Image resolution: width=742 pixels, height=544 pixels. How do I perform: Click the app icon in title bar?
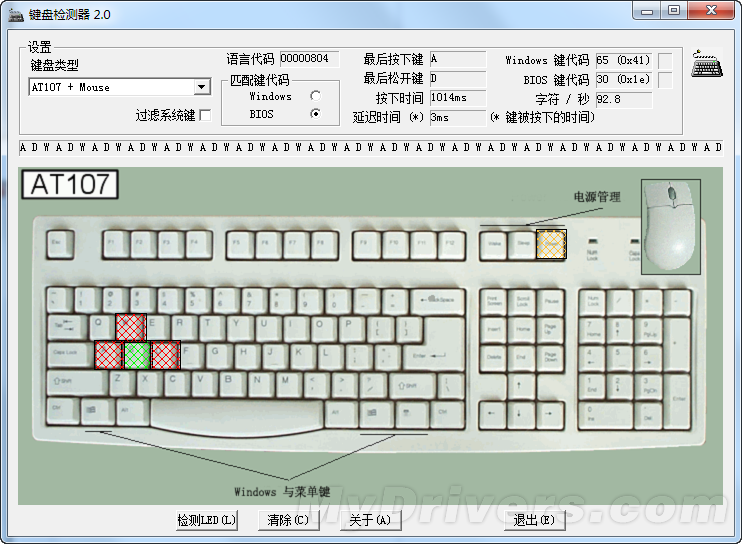click(16, 14)
